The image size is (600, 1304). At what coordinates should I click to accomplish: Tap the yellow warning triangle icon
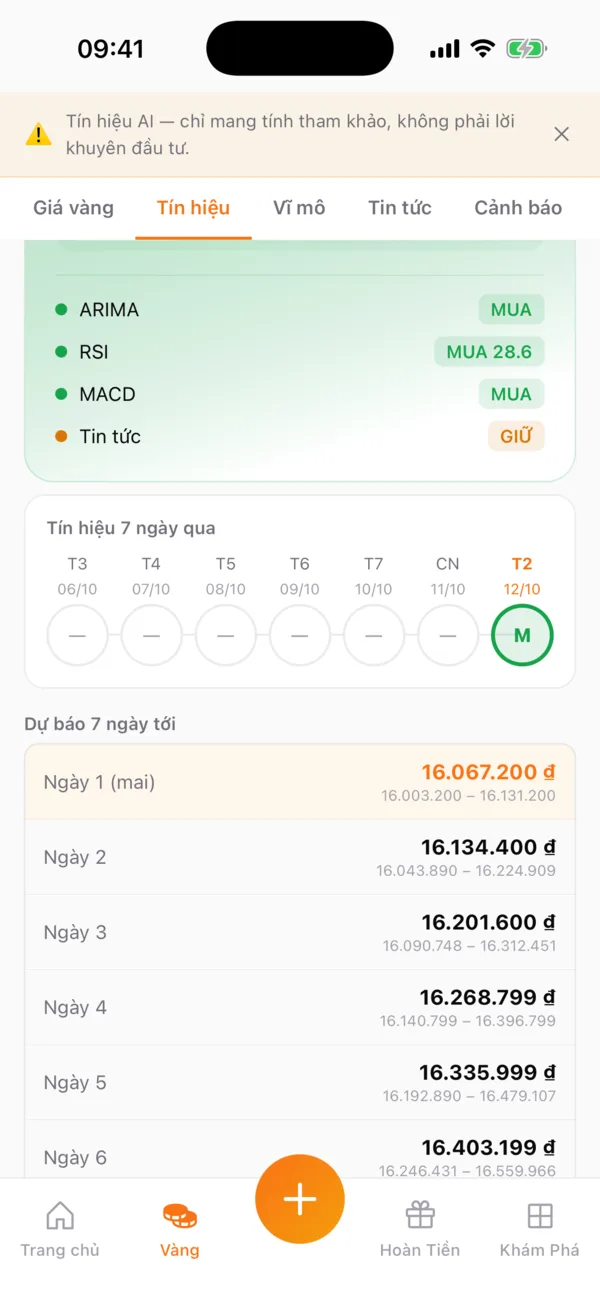(x=38, y=134)
